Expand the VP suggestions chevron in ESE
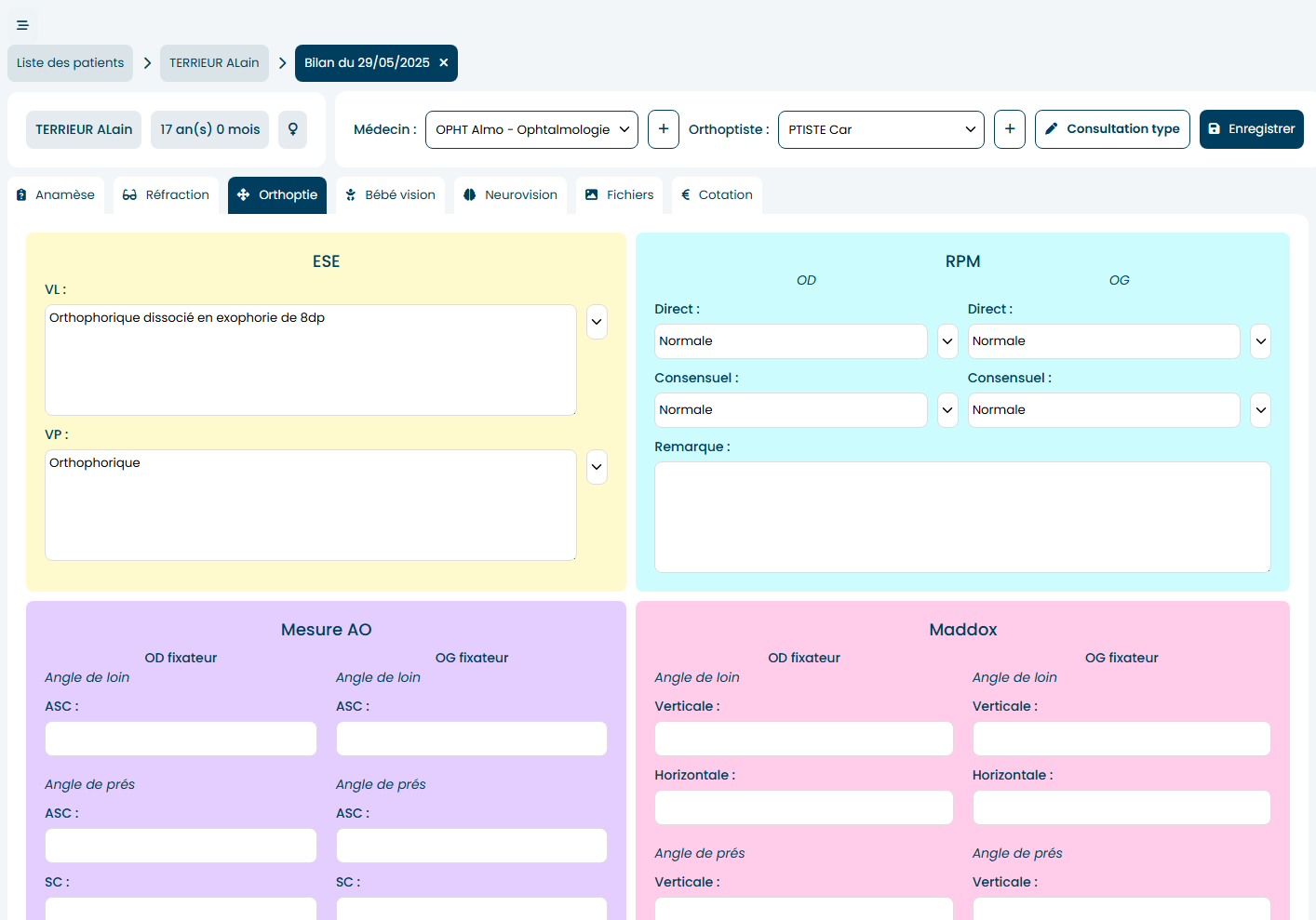Screen dimensions: 1316x920 (597, 467)
